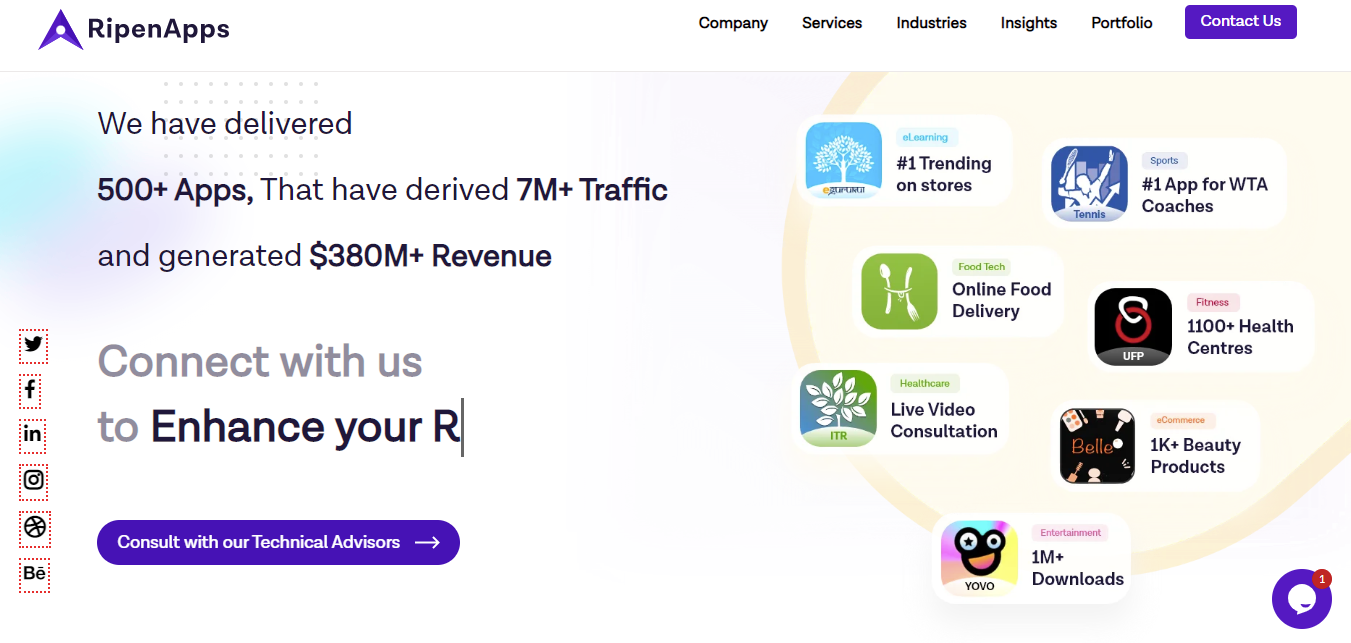Image resolution: width=1351 pixels, height=643 pixels.
Task: Open the Dribbble social icon
Action: pyautogui.click(x=35, y=527)
